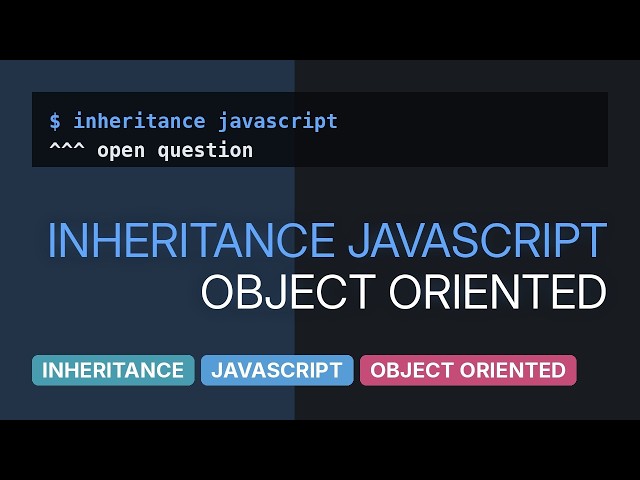Click the white OBJECT ORIENTED heading
The width and height of the screenshot is (640, 480).
coord(404,291)
